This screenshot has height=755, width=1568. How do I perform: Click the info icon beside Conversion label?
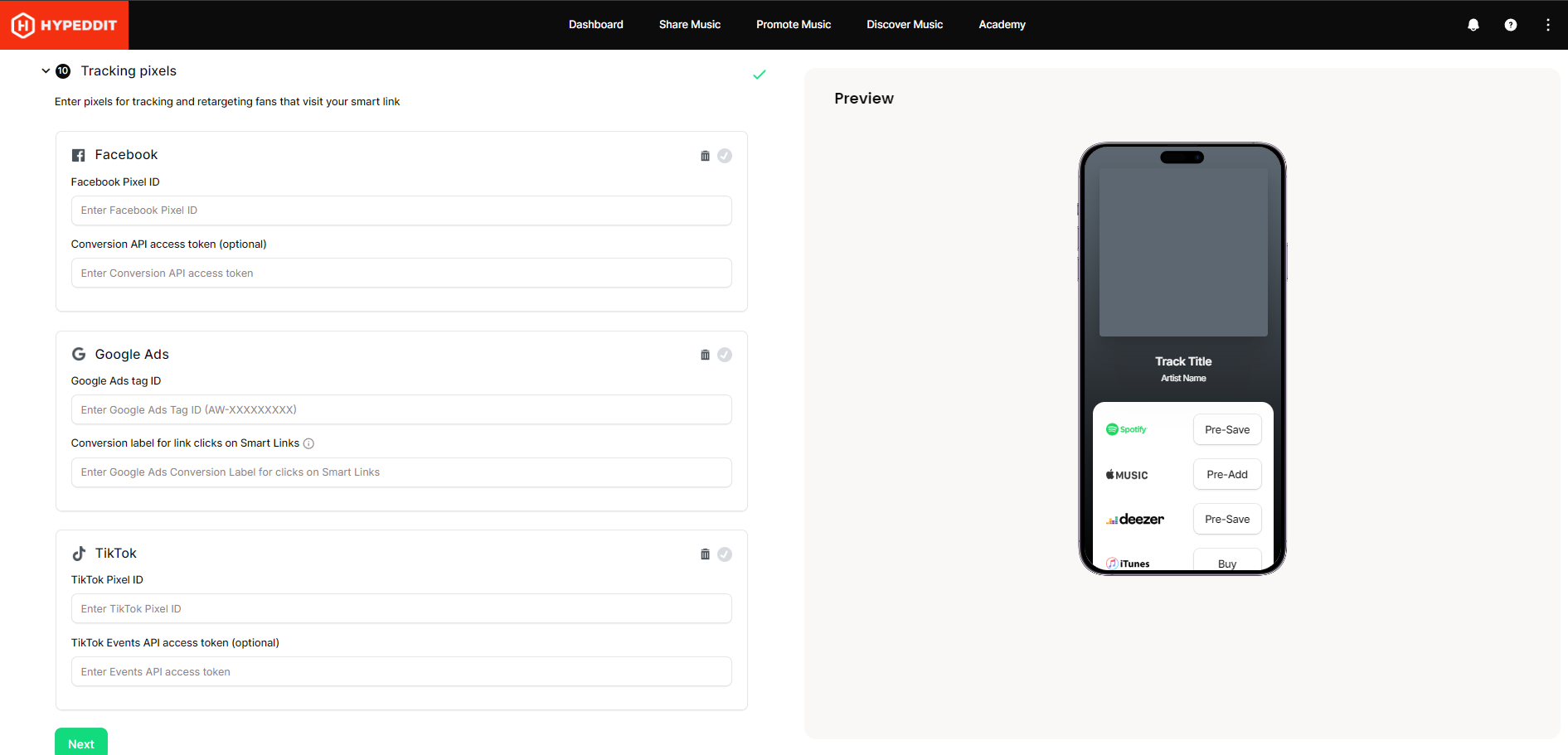tap(308, 443)
